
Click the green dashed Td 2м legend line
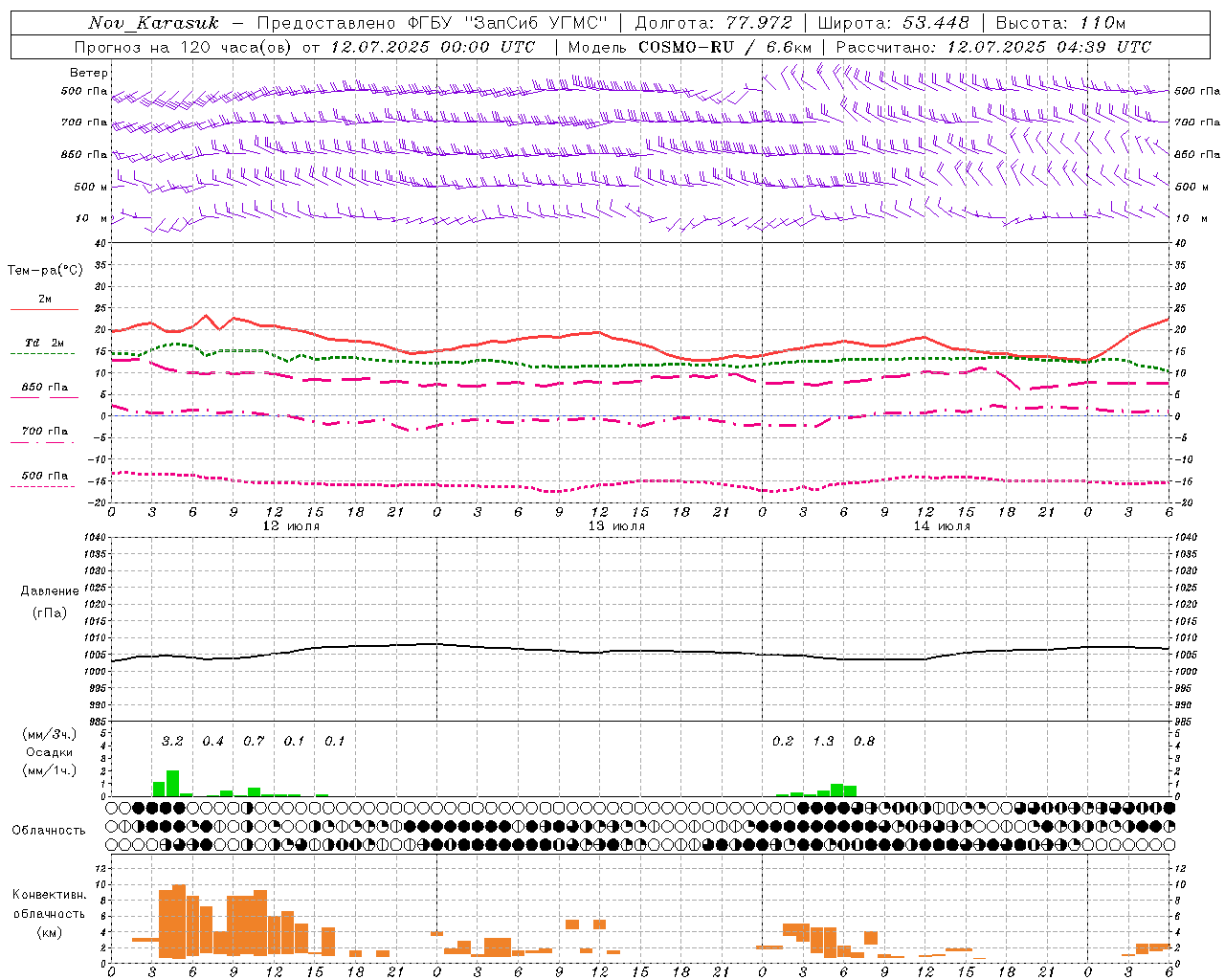(x=42, y=353)
